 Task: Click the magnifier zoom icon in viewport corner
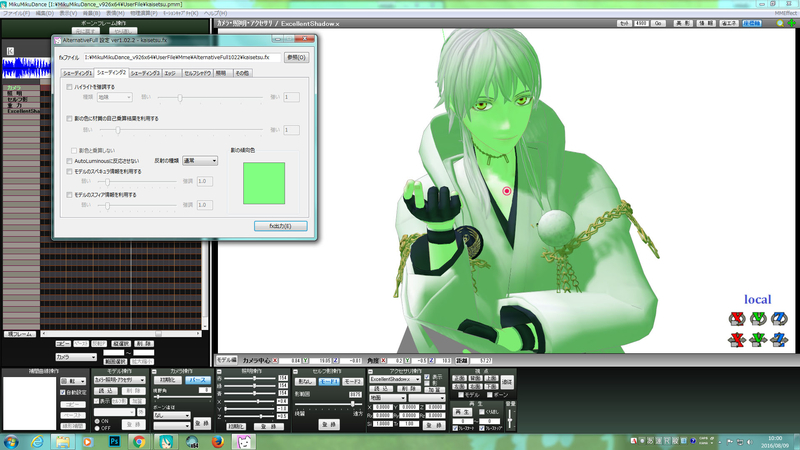780,23
